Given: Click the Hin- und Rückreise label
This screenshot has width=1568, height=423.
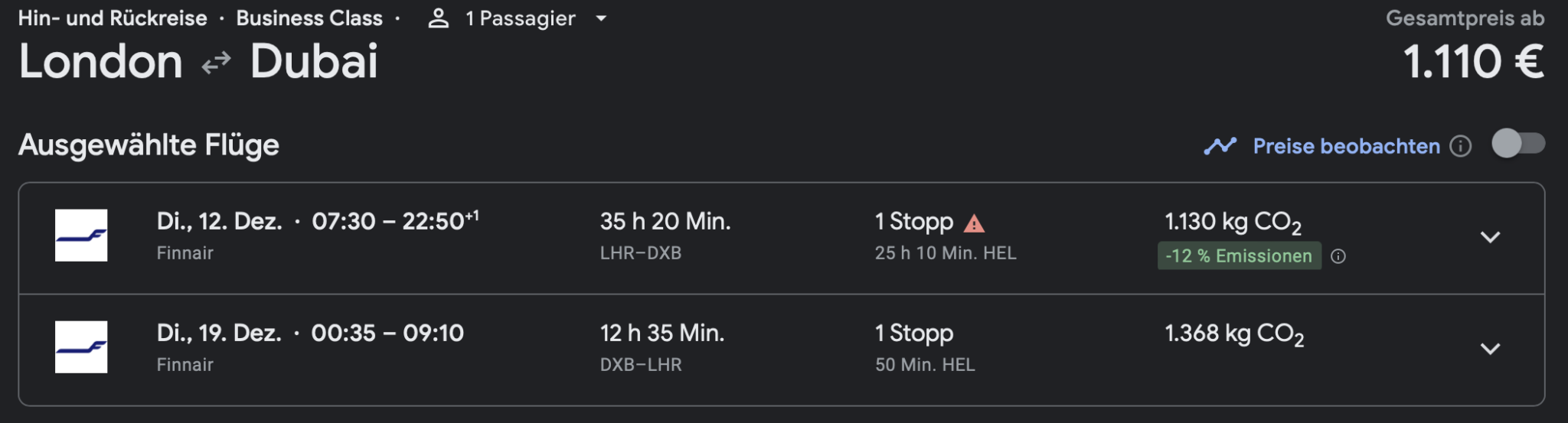Looking at the screenshot, I should 113,18.
